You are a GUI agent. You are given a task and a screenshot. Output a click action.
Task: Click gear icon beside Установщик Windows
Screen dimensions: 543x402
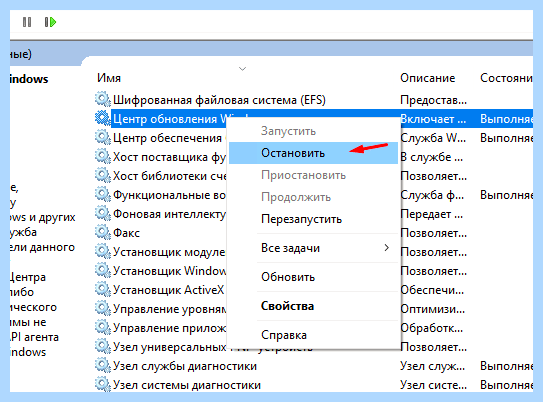tap(103, 270)
